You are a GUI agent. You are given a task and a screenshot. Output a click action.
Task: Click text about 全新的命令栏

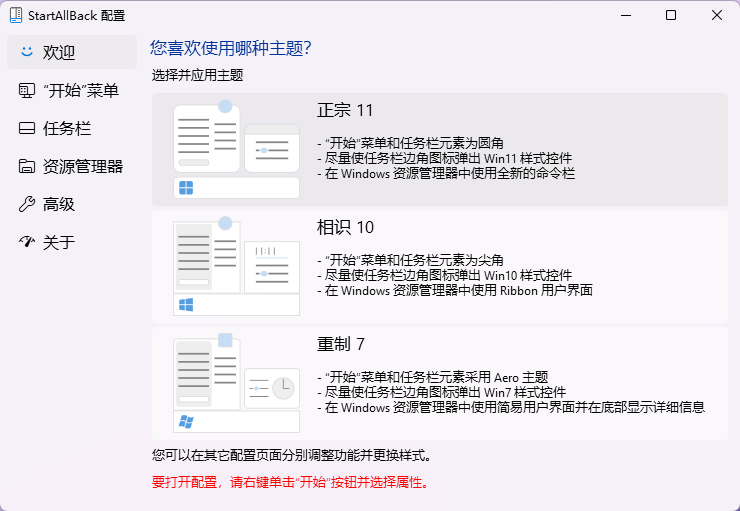(446, 173)
